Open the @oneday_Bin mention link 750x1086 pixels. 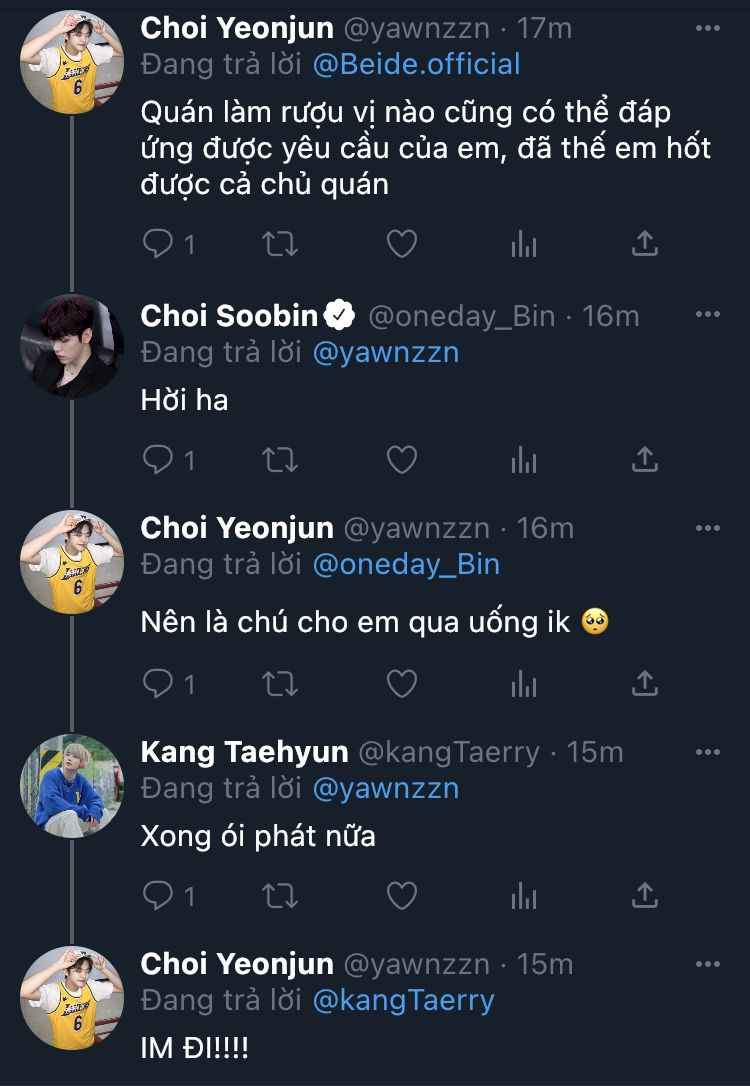tap(406, 565)
